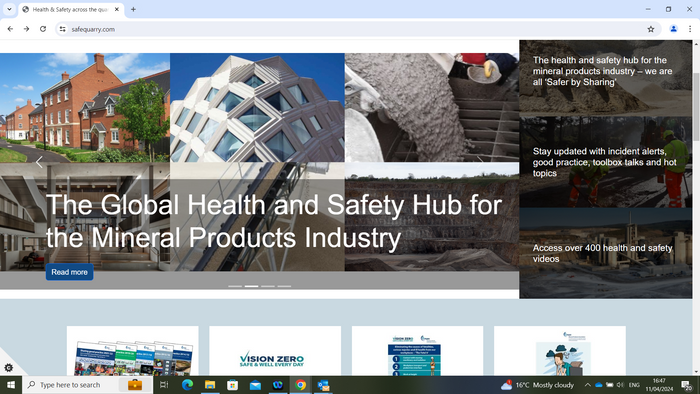
Task: Open the weather widget showing 16°C
Action: tap(537, 385)
